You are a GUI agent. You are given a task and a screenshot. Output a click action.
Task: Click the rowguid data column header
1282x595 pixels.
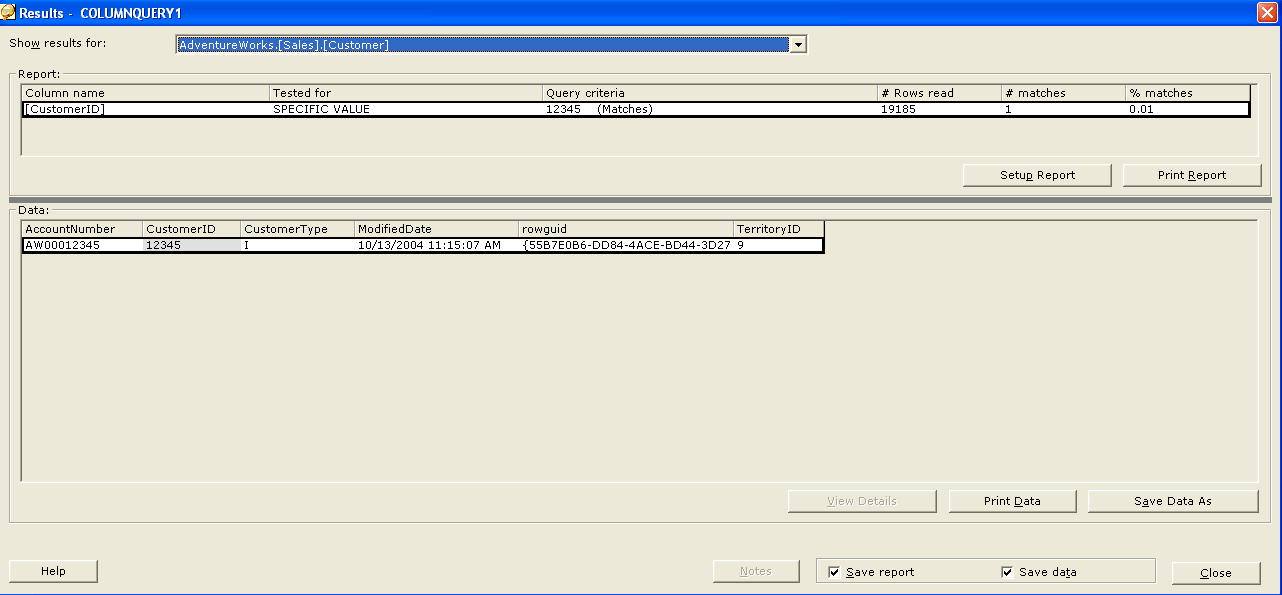click(x=626, y=229)
